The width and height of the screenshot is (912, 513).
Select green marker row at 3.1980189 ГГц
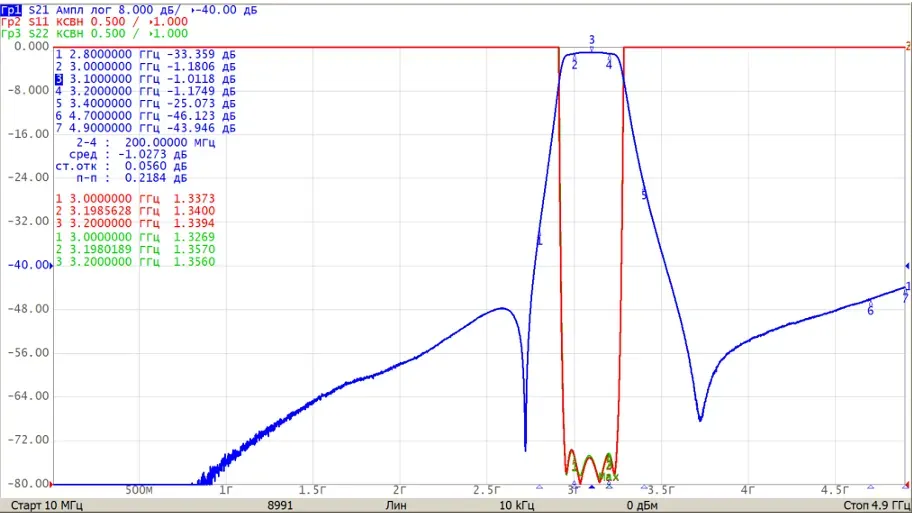coord(135,249)
